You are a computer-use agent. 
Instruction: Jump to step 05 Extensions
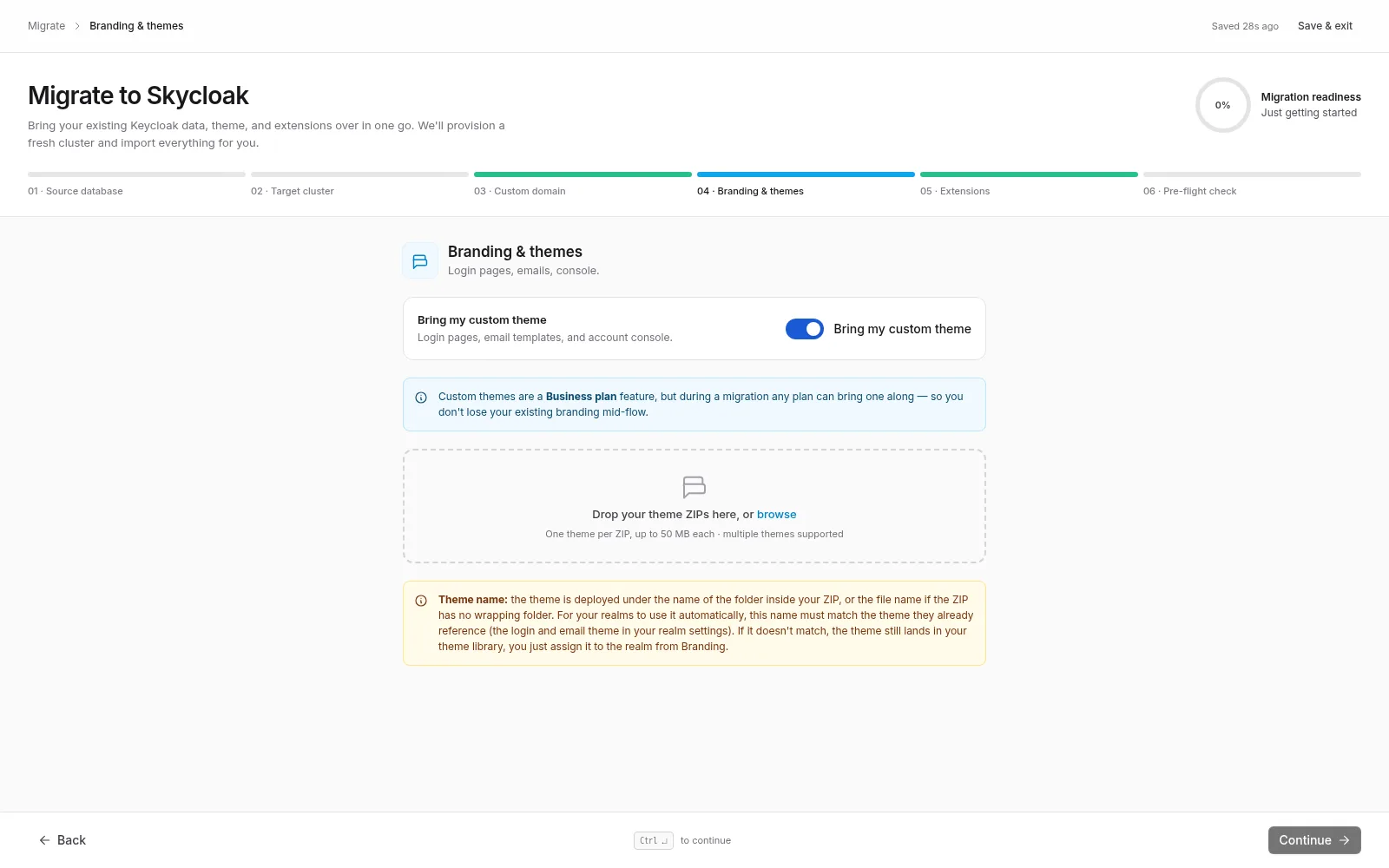pos(1029,184)
